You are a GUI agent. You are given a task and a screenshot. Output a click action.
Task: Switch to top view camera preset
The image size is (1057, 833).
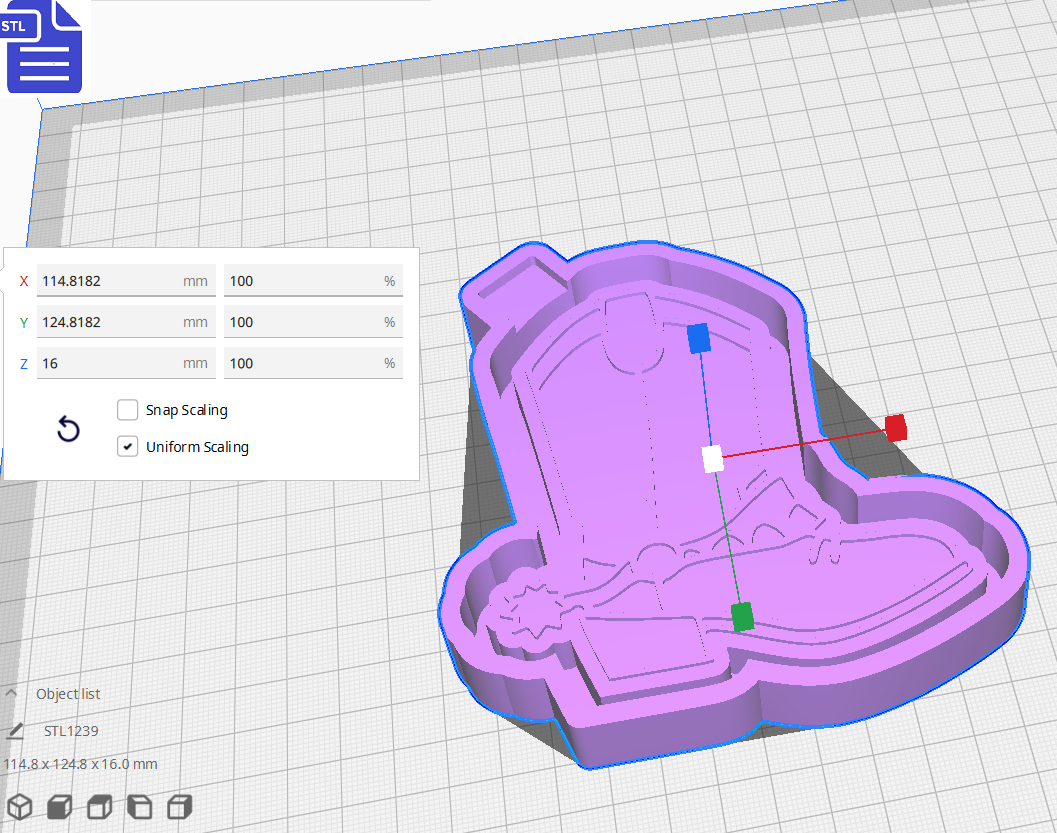[x=99, y=806]
